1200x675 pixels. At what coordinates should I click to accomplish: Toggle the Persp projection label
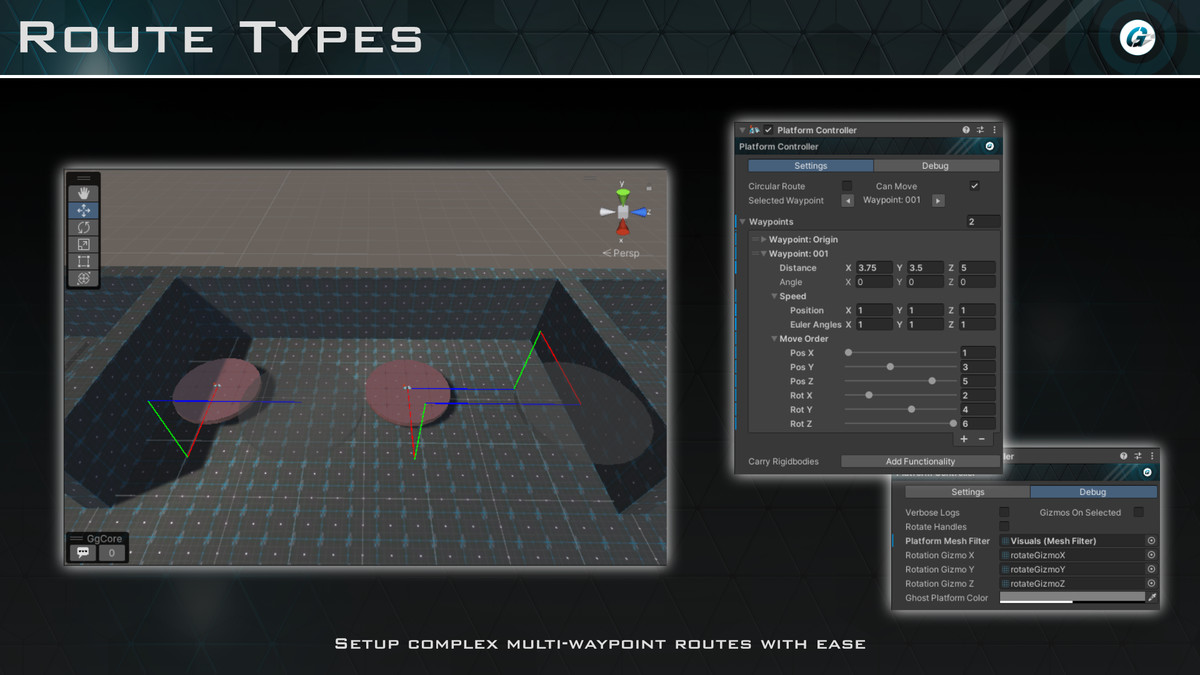621,253
